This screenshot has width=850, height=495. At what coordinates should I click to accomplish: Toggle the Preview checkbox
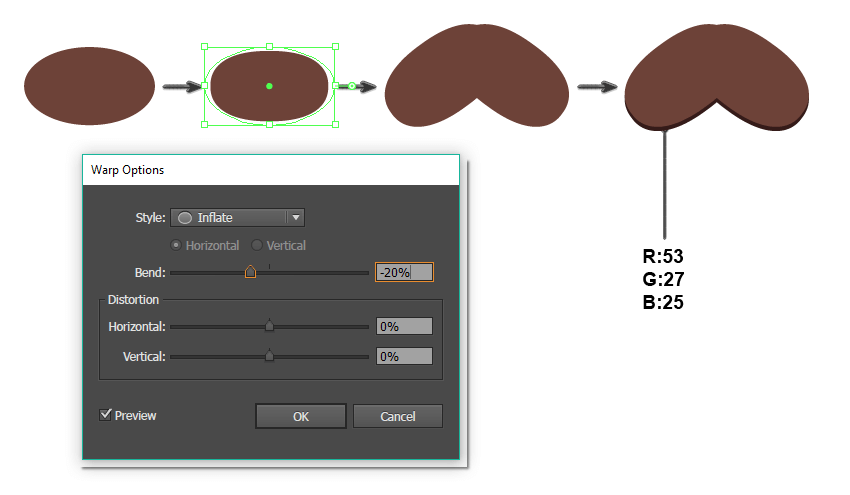[x=106, y=415]
